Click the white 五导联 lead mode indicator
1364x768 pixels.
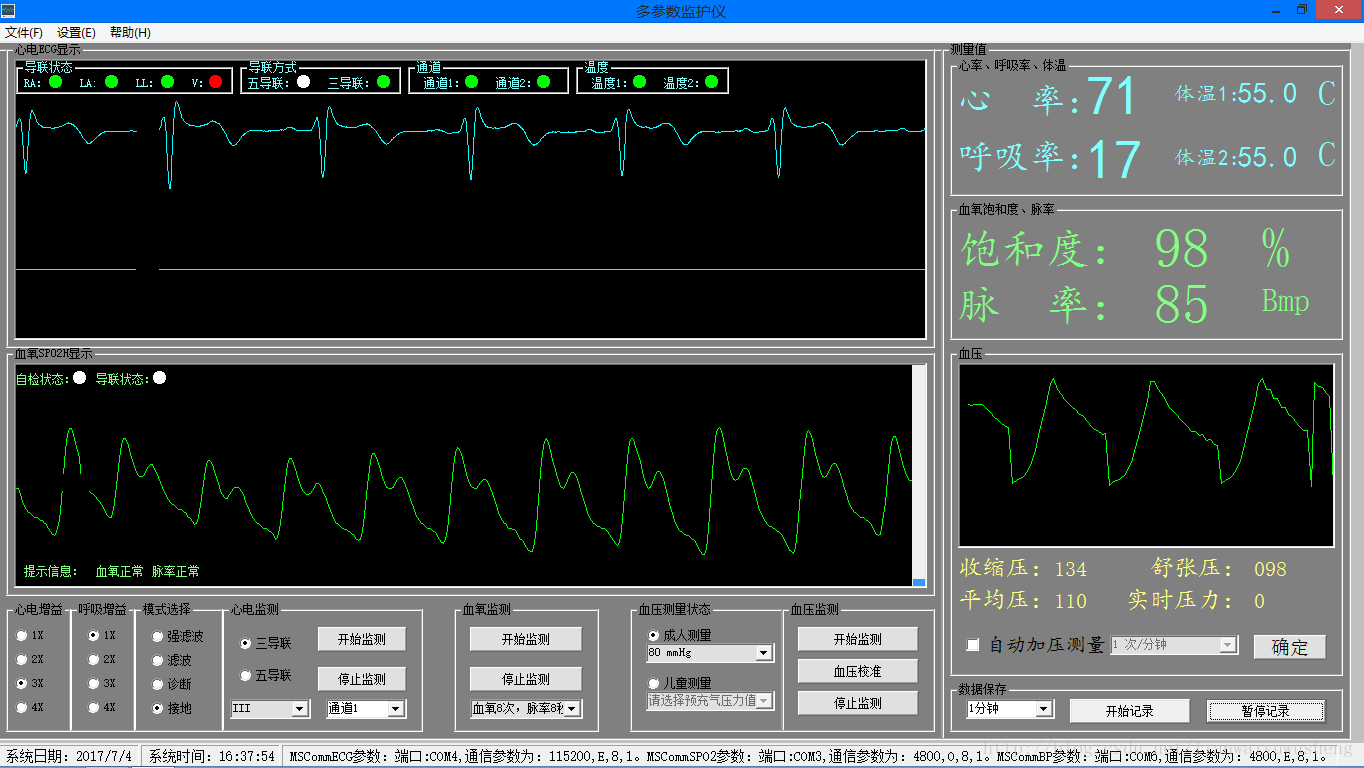tap(303, 82)
